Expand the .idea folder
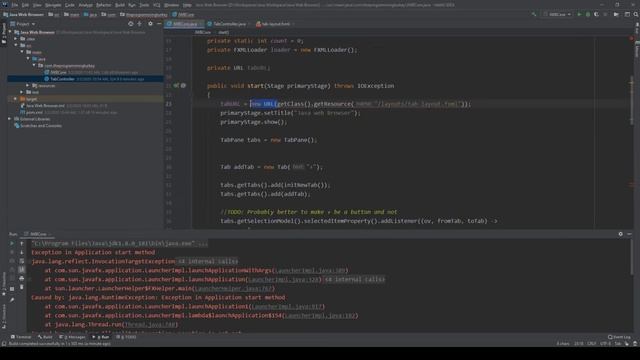This screenshot has width=640, height=360. click(x=16, y=39)
